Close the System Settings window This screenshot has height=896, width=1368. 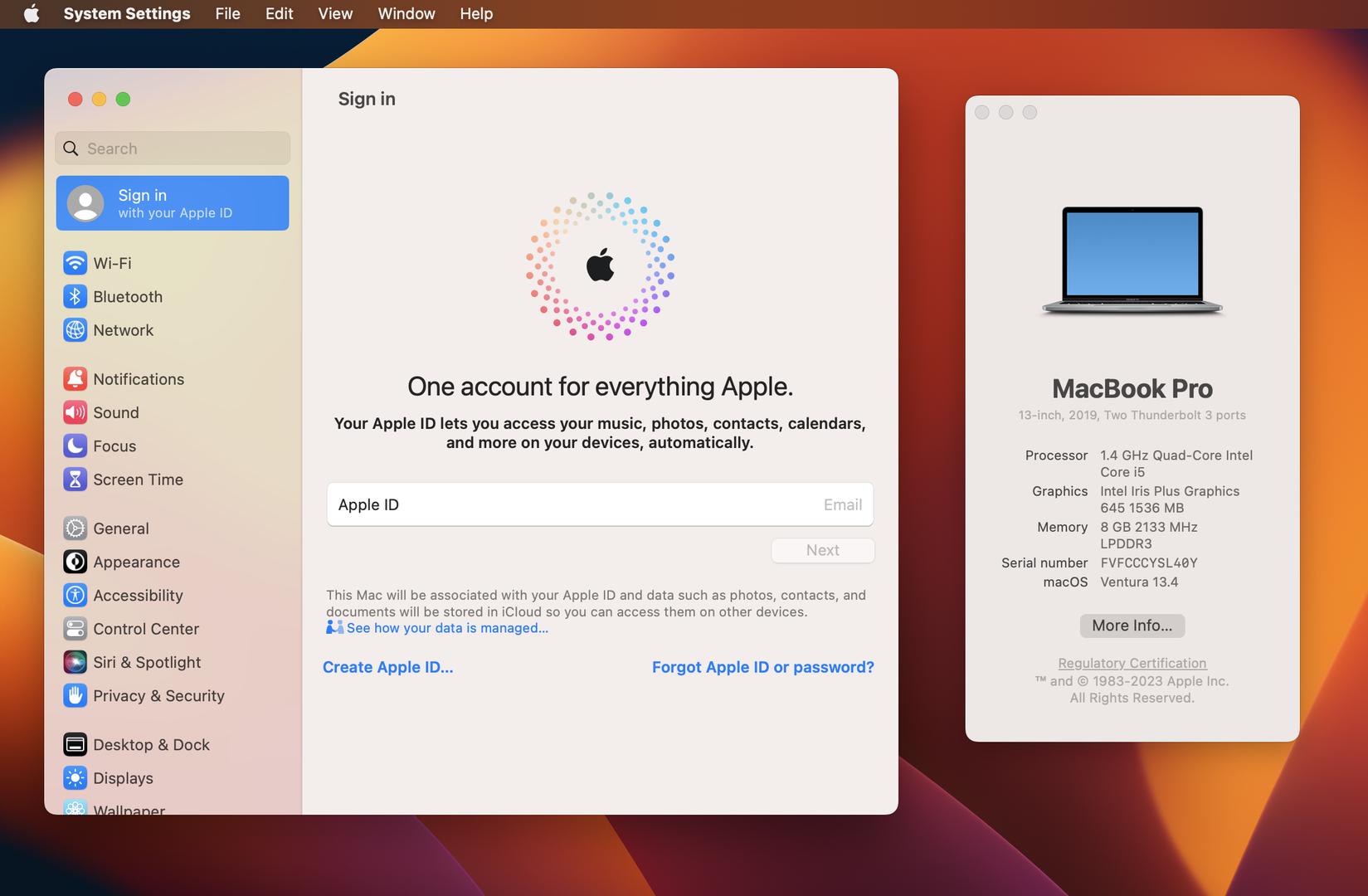pos(75,100)
